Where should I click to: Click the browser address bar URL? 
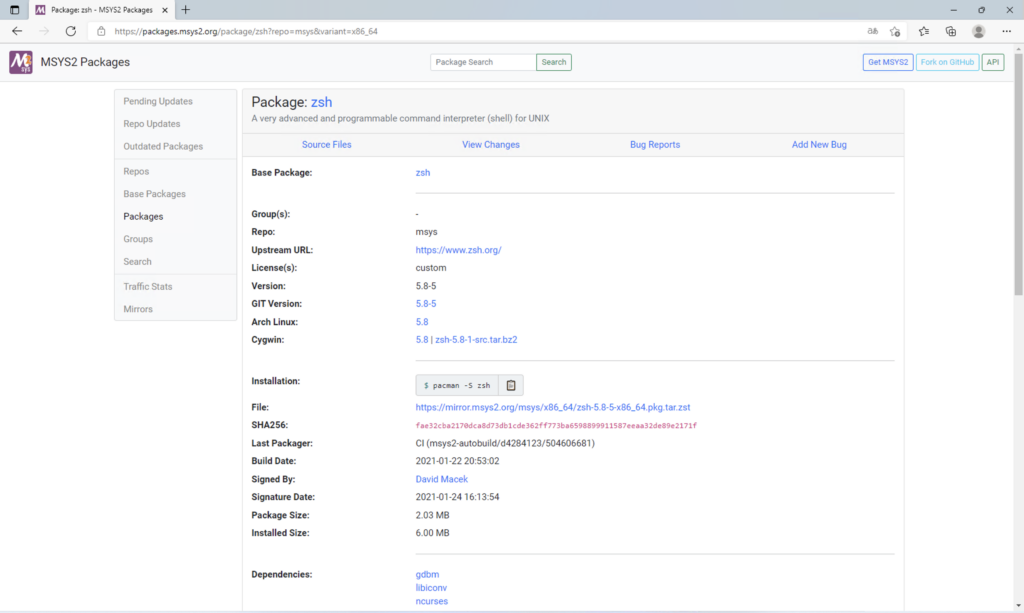246,31
